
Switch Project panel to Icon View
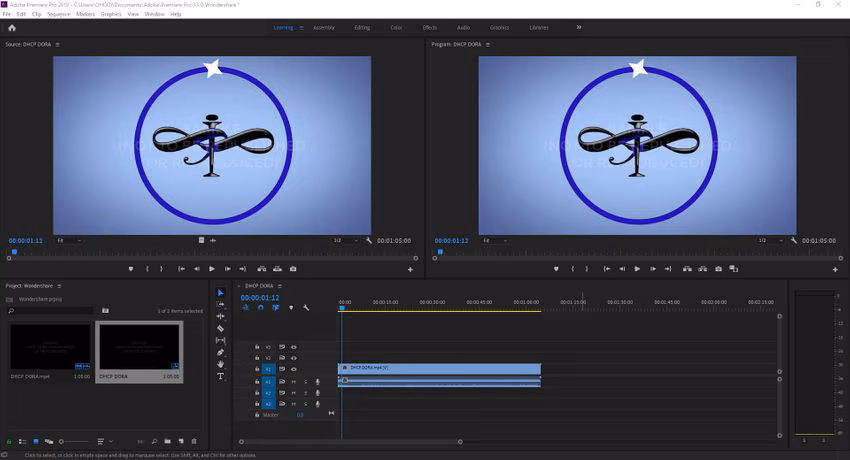(36, 442)
